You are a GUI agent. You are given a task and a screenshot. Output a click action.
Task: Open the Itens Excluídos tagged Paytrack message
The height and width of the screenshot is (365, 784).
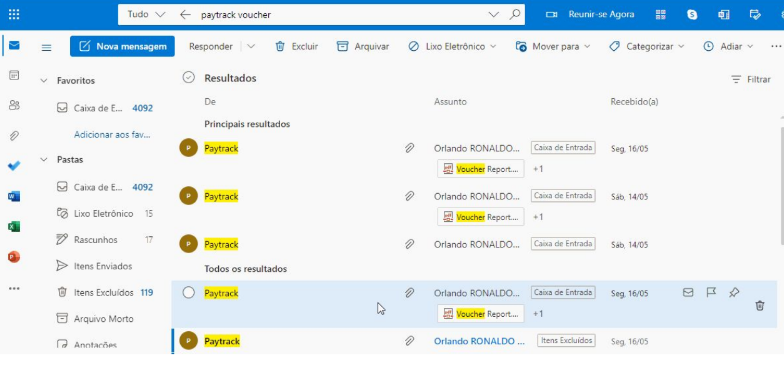(475, 342)
